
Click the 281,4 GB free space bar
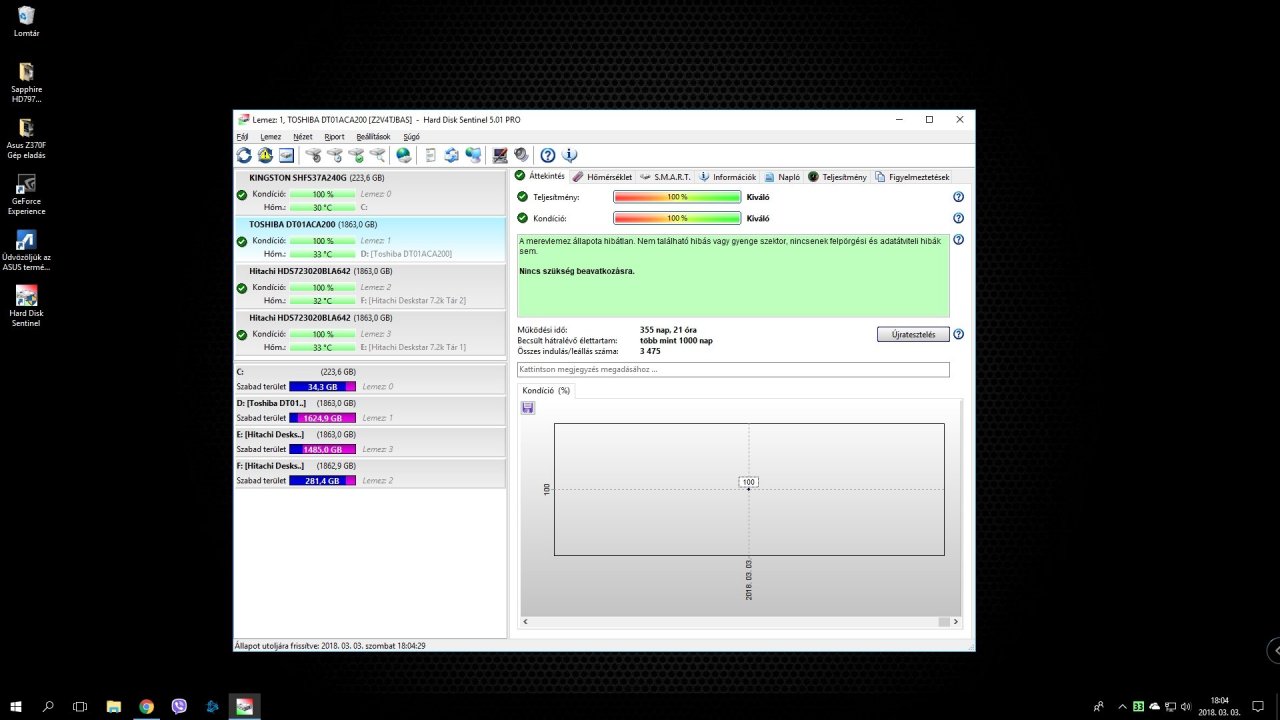(x=322, y=481)
